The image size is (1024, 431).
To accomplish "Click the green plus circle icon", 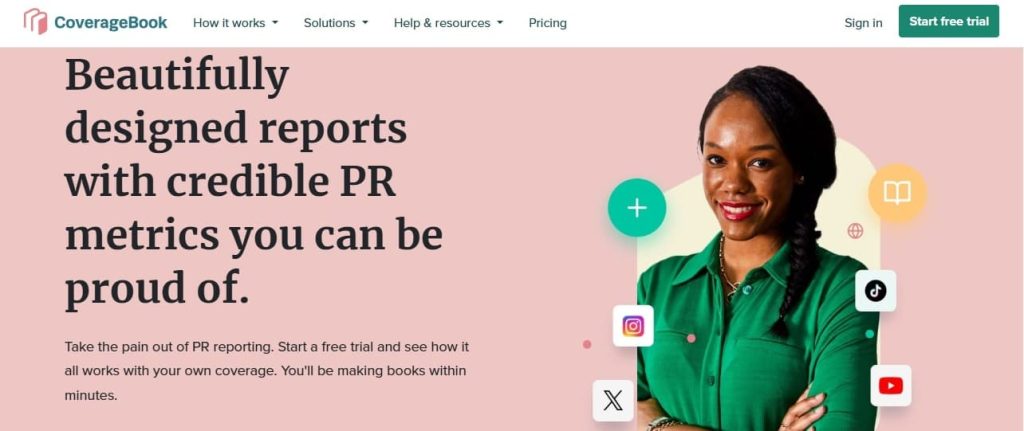I will click(x=637, y=208).
